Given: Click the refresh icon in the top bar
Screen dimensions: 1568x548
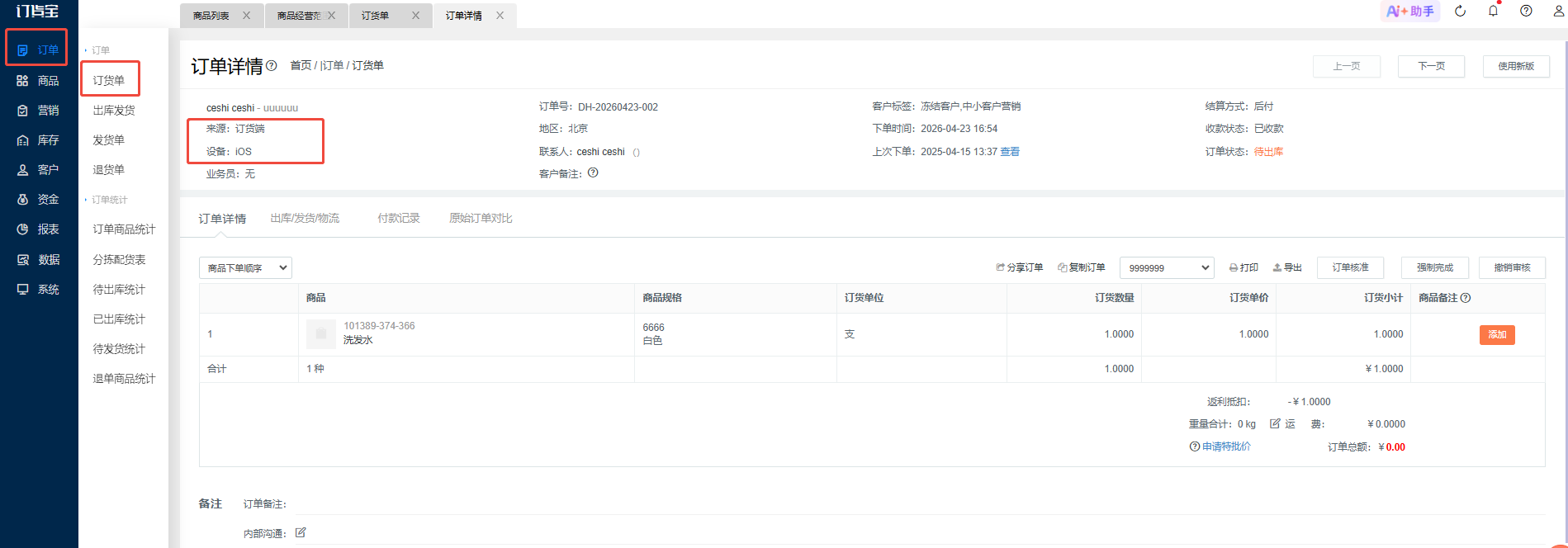Looking at the screenshot, I should pyautogui.click(x=1460, y=11).
